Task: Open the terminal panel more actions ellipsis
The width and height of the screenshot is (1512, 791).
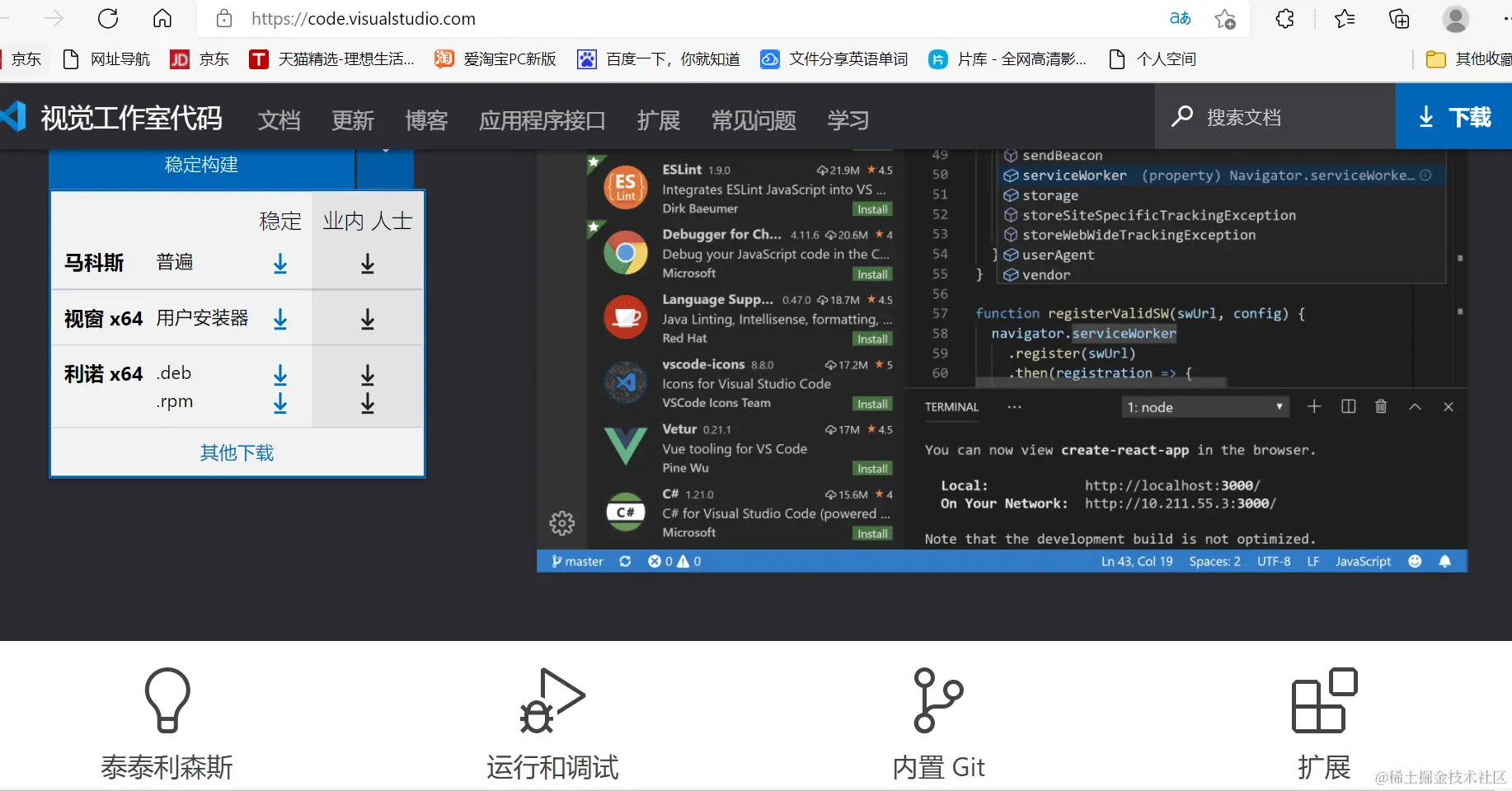Action: point(1014,407)
